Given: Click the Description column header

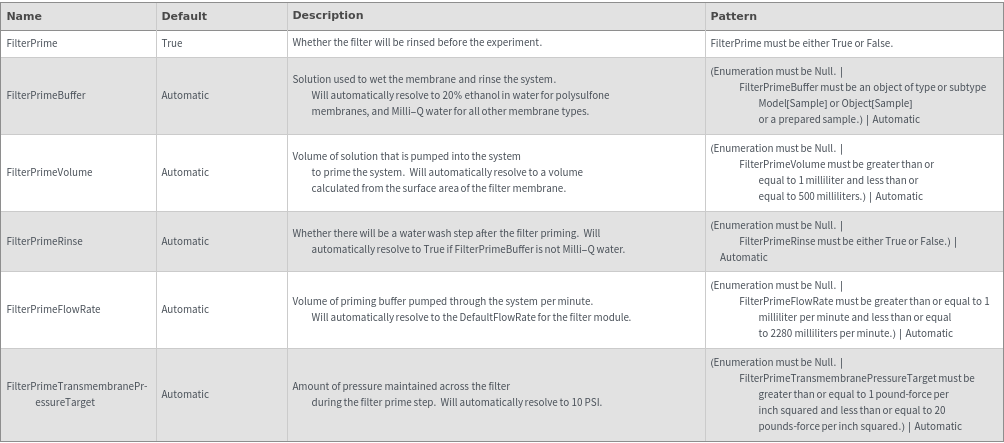Looking at the screenshot, I should (x=327, y=16).
